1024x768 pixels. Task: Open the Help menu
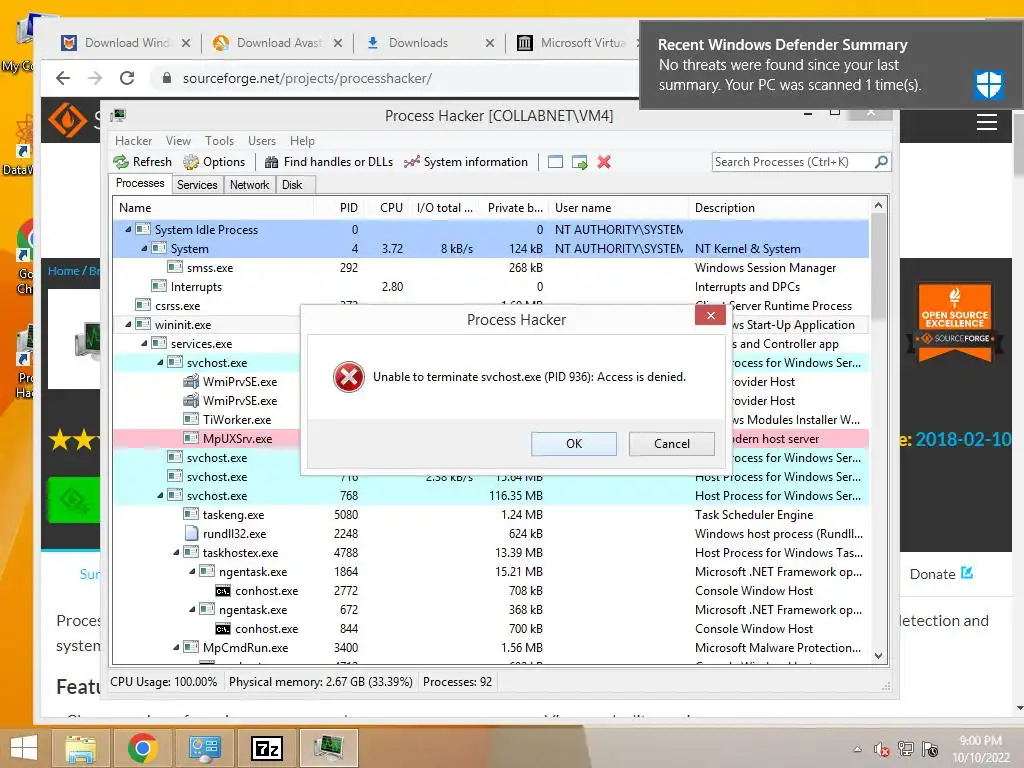tap(302, 141)
